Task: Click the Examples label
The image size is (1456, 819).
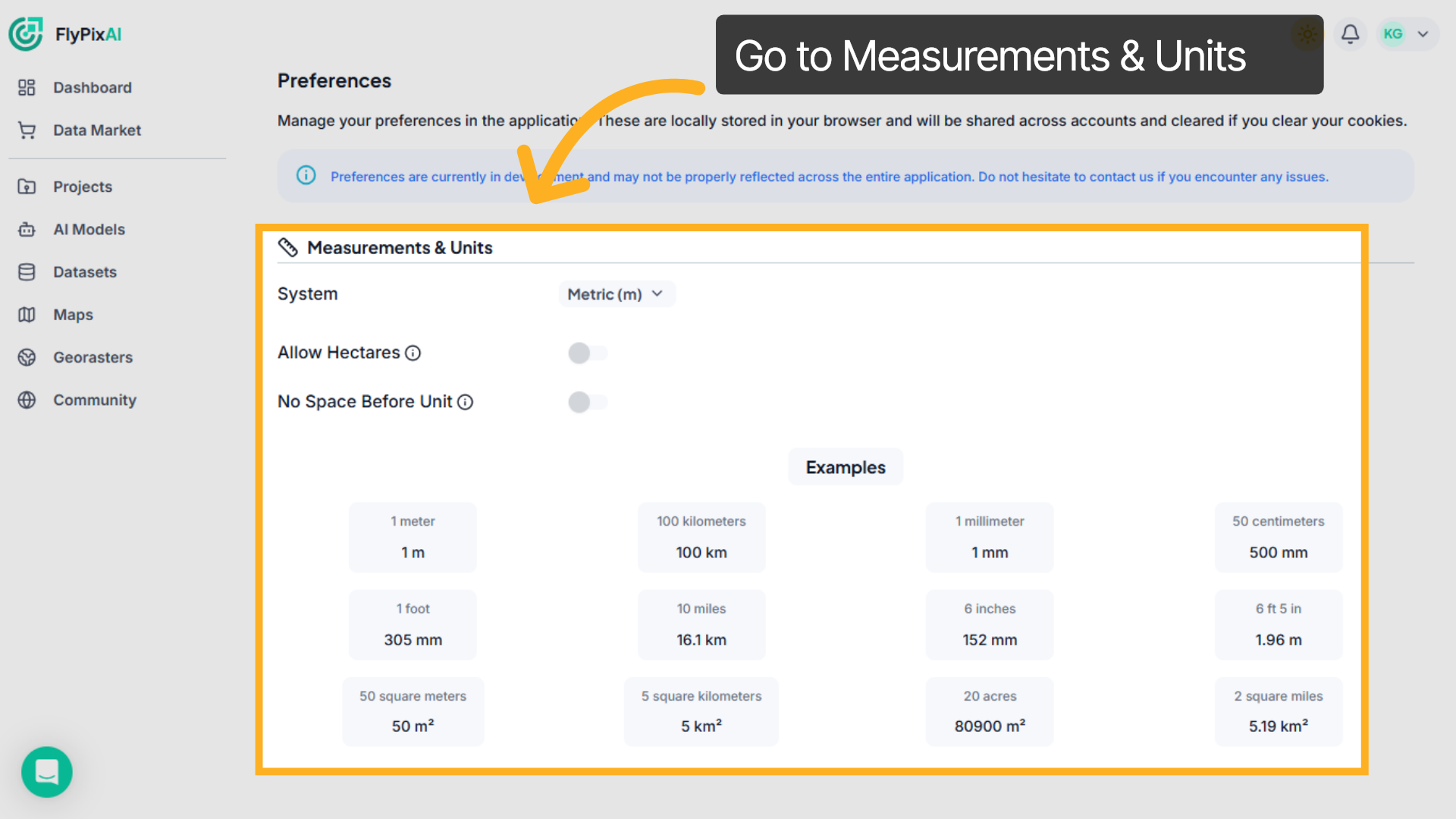Action: click(846, 467)
